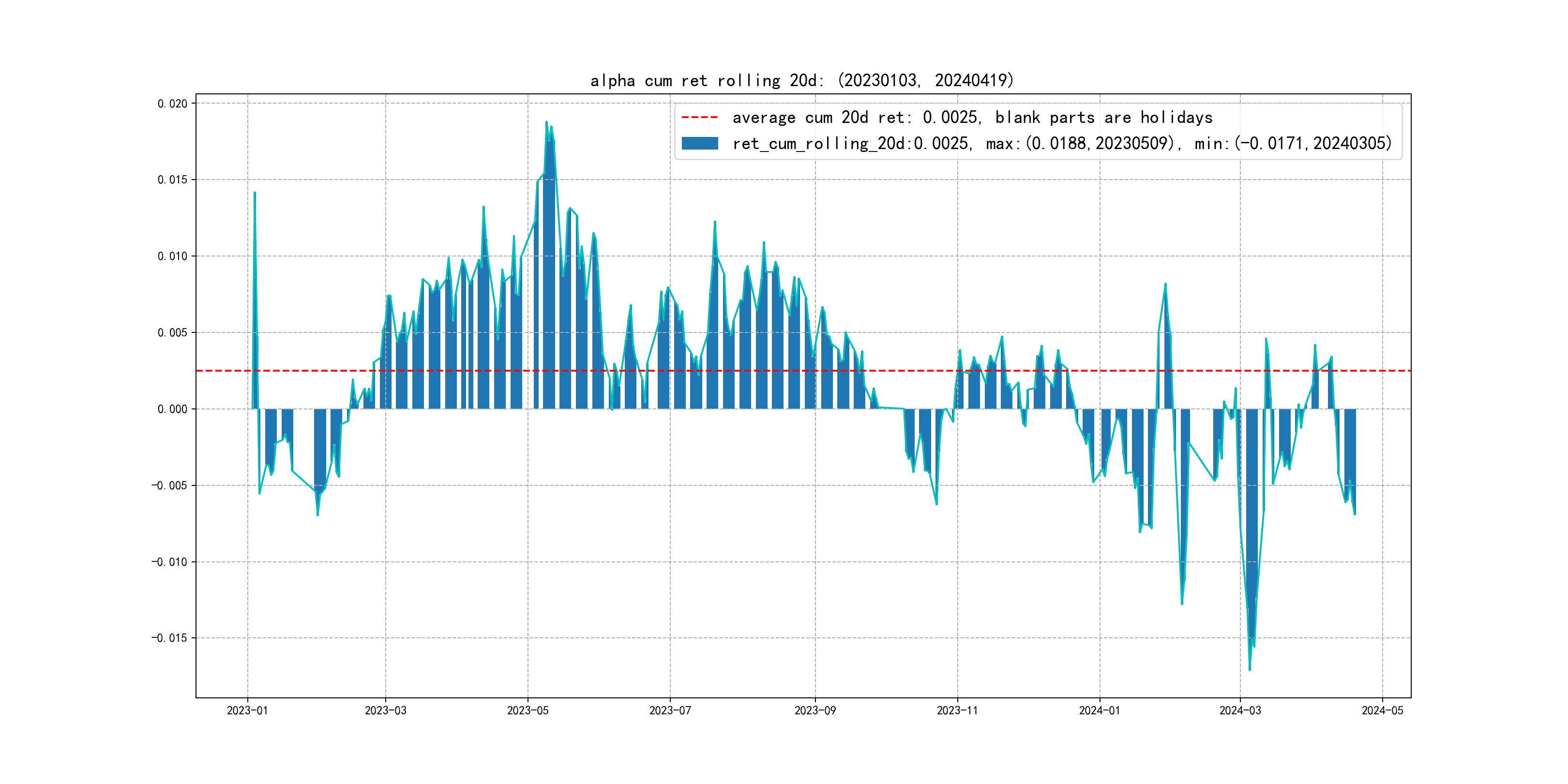Click the 2023-09 x-axis tick label
The width and height of the screenshot is (1568, 784).
[815, 710]
